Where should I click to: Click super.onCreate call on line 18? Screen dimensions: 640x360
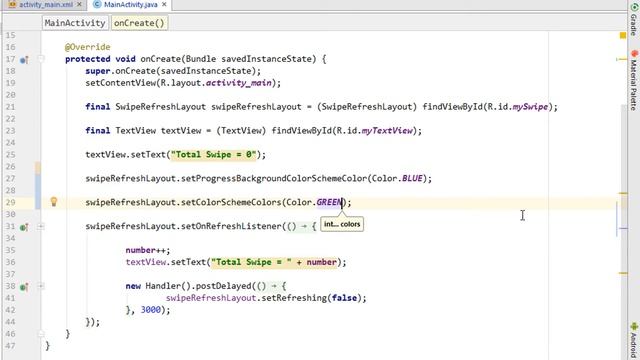[173, 71]
